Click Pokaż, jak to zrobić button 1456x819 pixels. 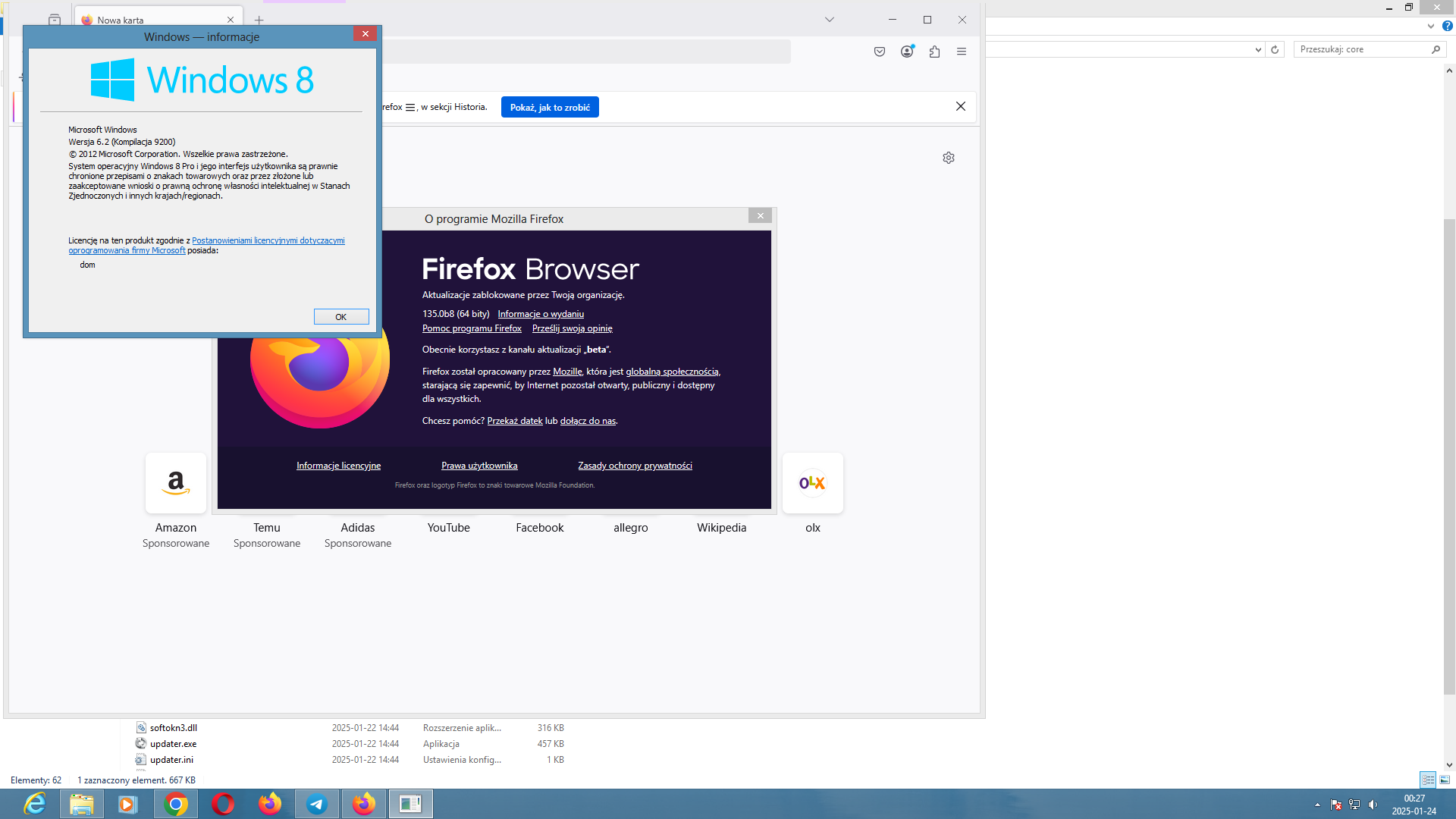pyautogui.click(x=550, y=107)
